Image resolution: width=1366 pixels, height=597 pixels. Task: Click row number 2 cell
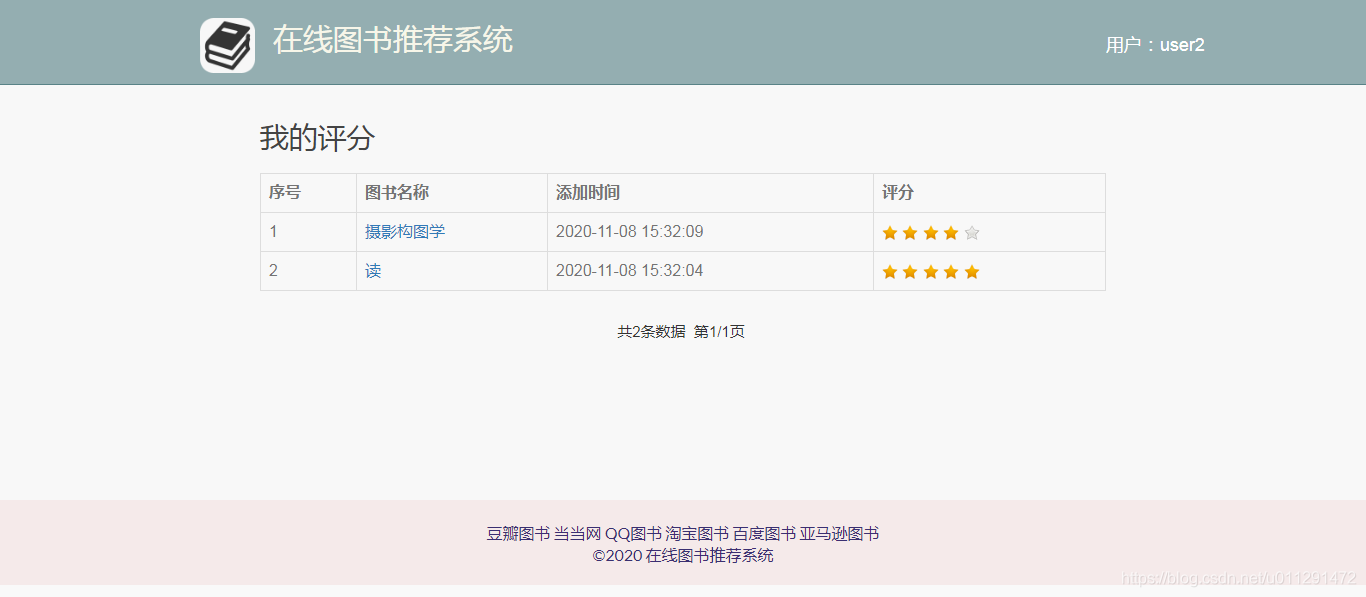308,271
